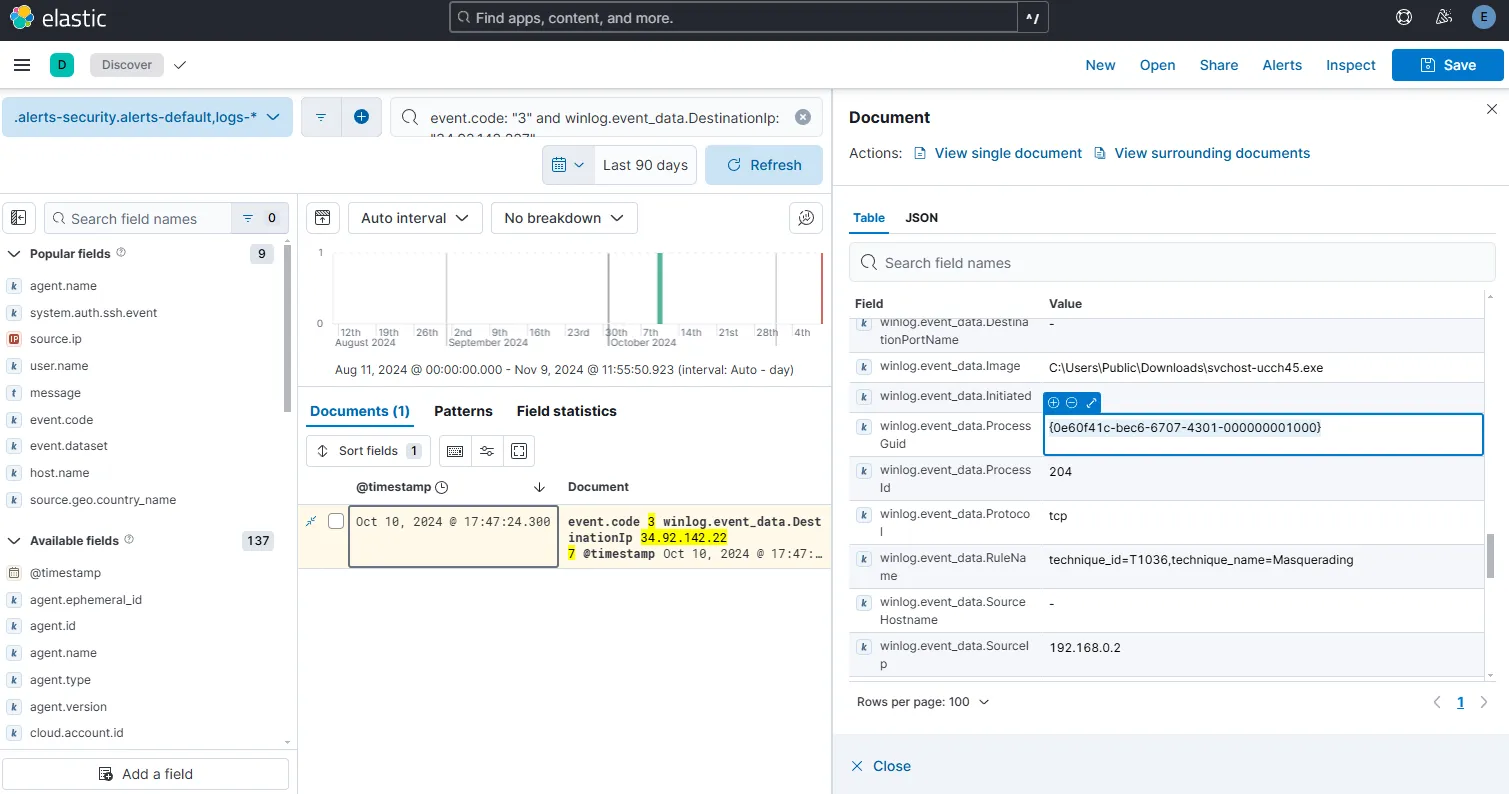The height and width of the screenshot is (794, 1509).
Task: Open the main navigation hamburger menu
Action: pos(22,65)
